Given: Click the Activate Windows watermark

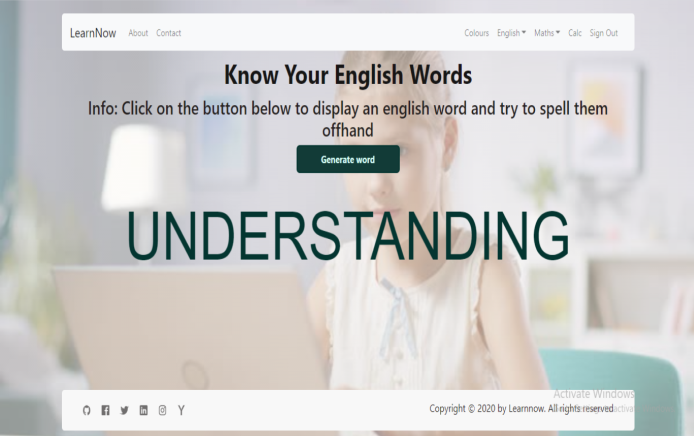Looking at the screenshot, I should pos(594,394).
